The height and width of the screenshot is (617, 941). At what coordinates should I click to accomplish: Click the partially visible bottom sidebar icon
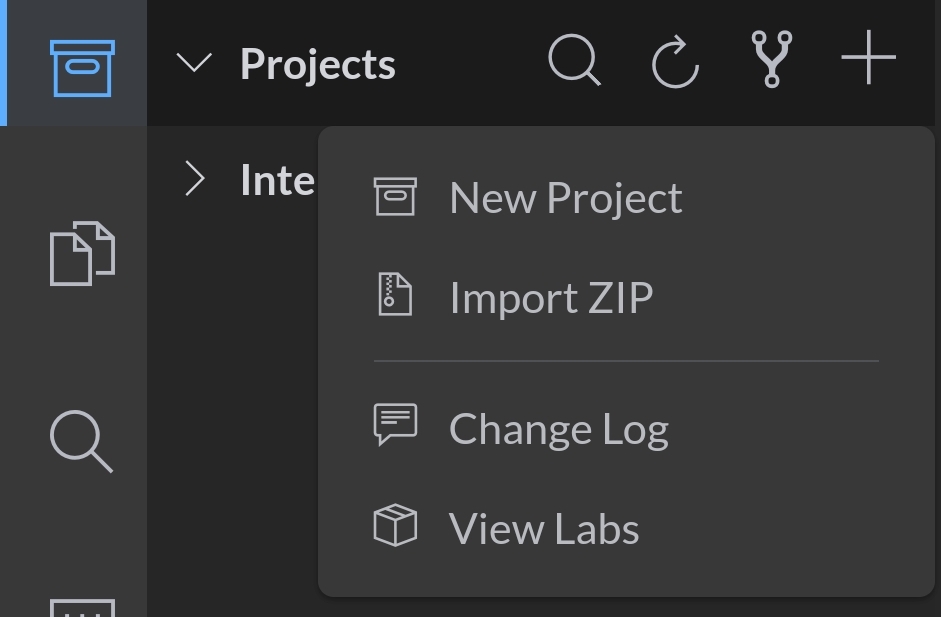[82, 606]
